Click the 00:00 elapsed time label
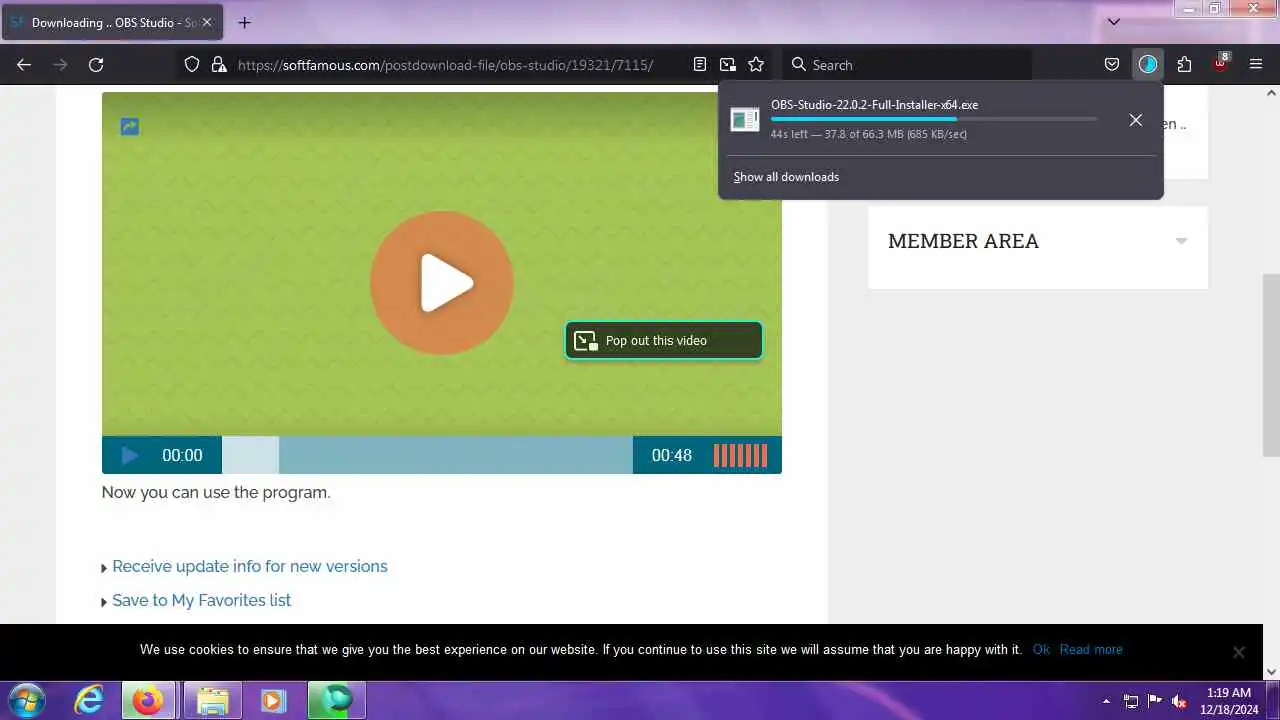The image size is (1280, 720). tap(182, 455)
